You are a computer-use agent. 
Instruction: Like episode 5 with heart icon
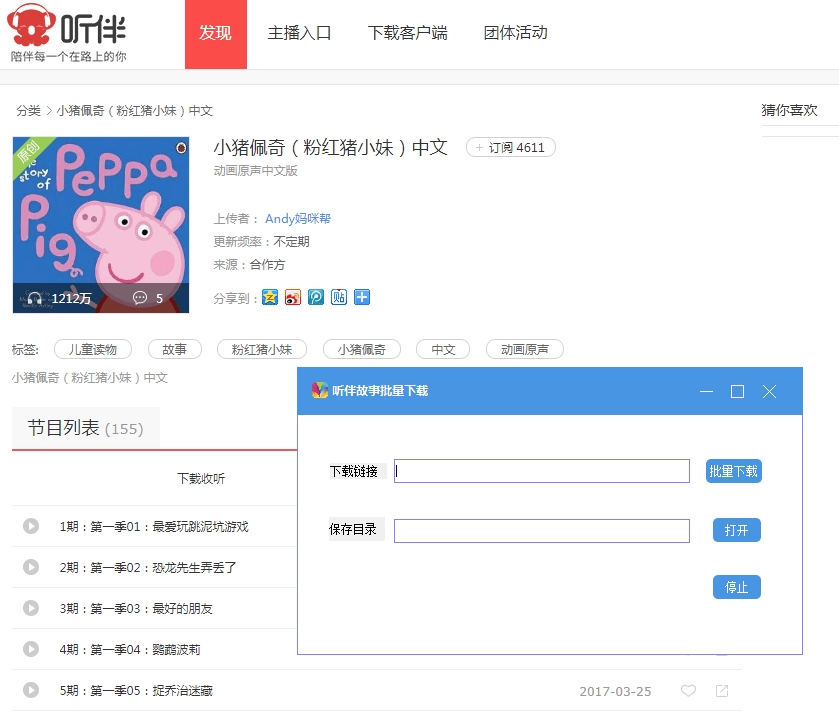coord(688,691)
